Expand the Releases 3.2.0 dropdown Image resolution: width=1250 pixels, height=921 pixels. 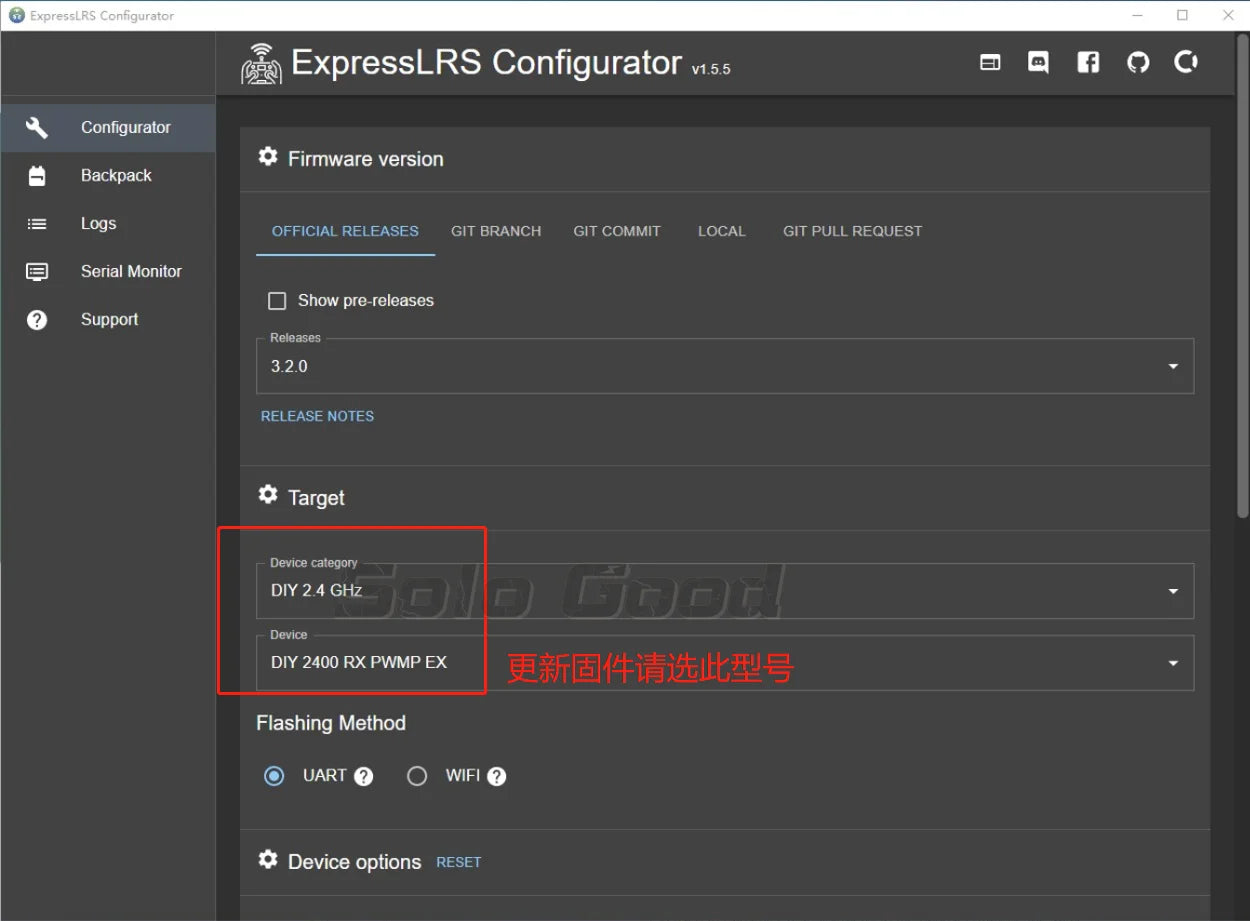[724, 366]
